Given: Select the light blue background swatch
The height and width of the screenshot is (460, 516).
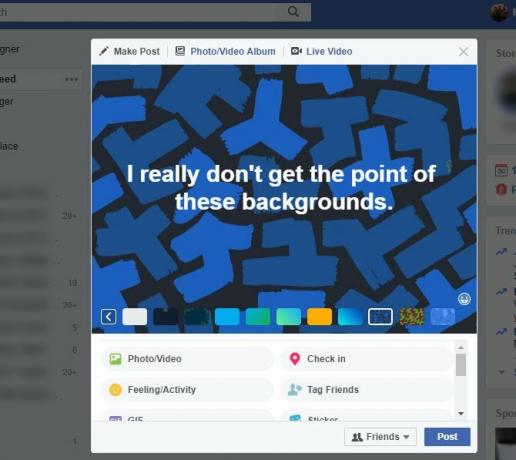Looking at the screenshot, I should pos(227,317).
